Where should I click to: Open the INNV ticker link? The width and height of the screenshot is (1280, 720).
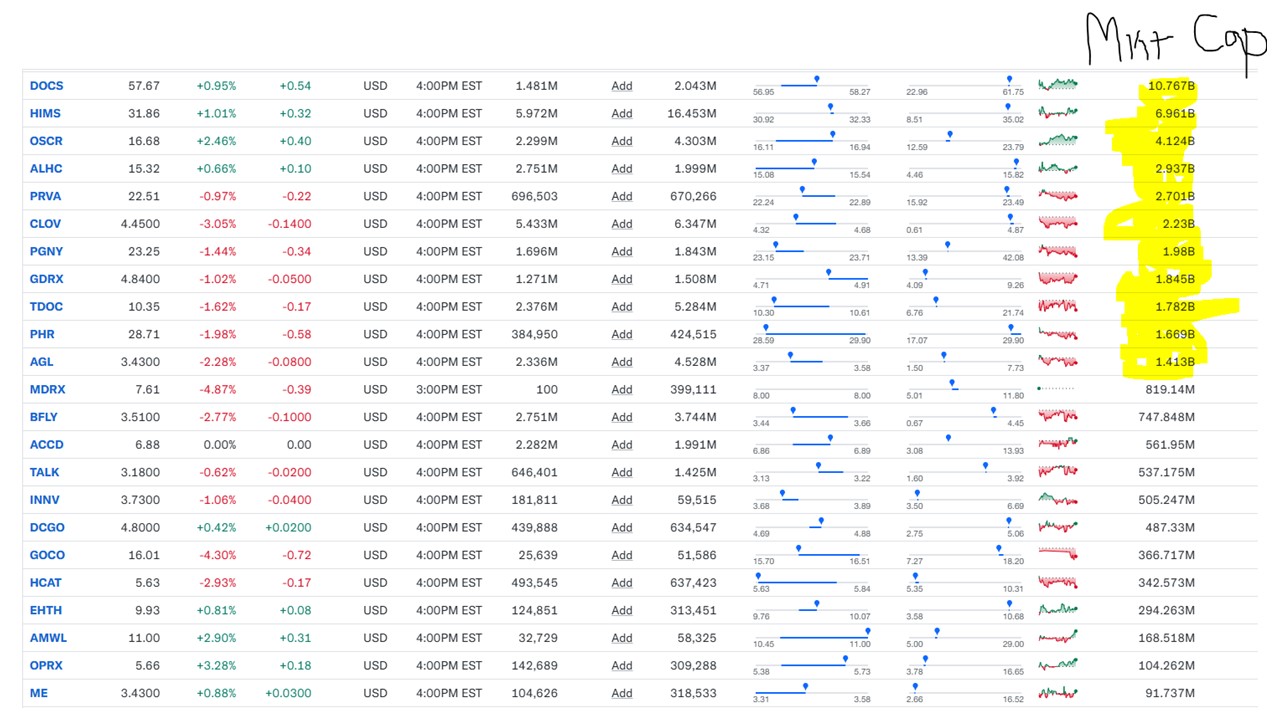pos(44,500)
